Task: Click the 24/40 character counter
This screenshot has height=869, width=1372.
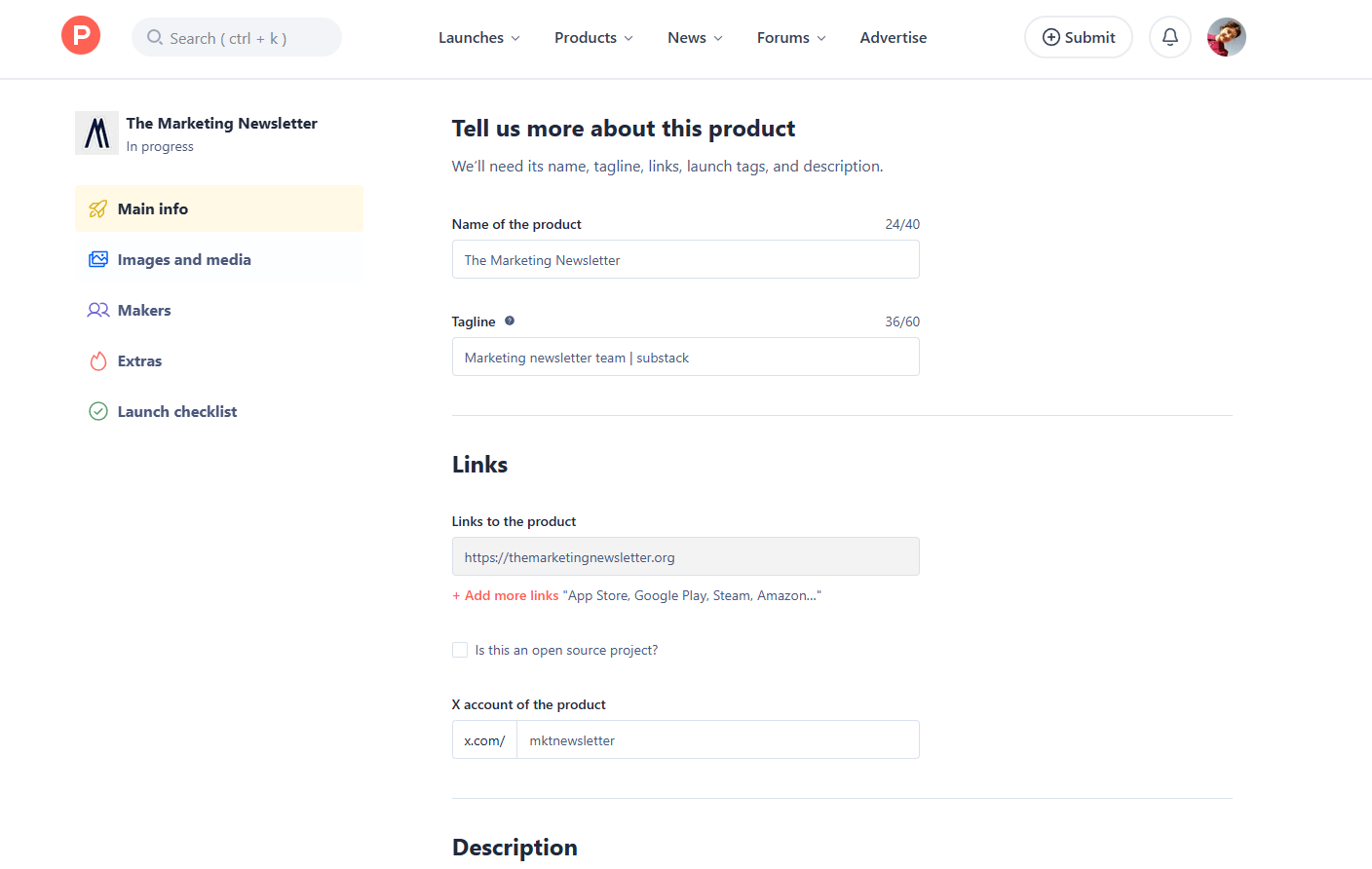Action: click(x=902, y=224)
